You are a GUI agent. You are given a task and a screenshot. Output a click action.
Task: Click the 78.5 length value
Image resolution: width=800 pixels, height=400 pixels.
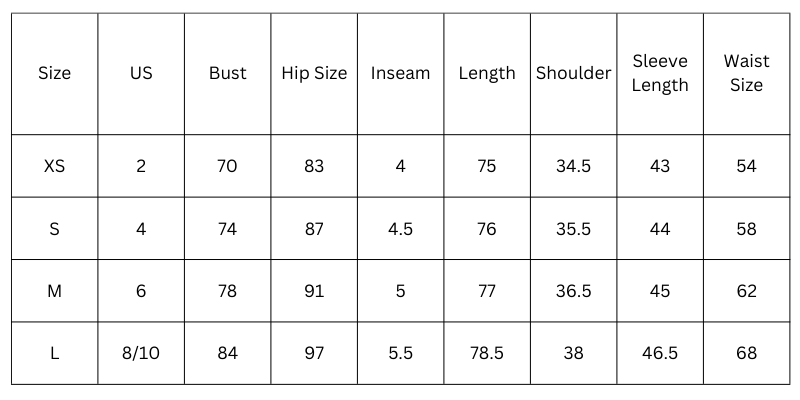(x=487, y=353)
